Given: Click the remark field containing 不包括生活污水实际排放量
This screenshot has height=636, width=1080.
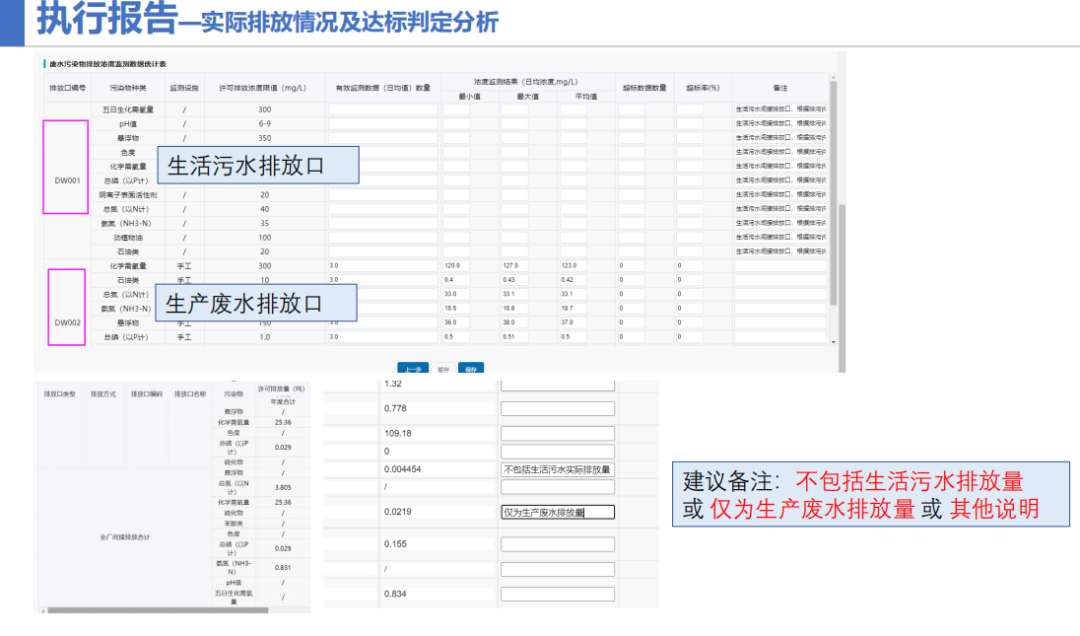Looking at the screenshot, I should [556, 467].
